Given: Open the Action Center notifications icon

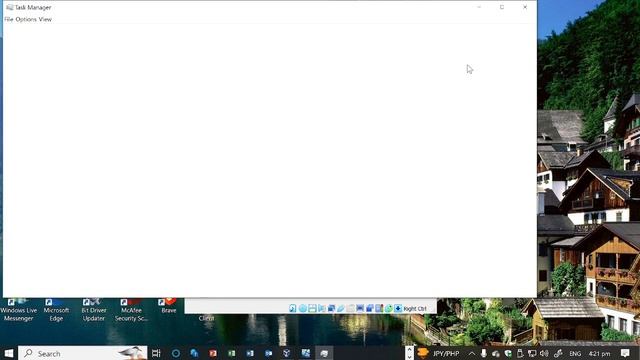Looking at the screenshot, I should click(625, 353).
